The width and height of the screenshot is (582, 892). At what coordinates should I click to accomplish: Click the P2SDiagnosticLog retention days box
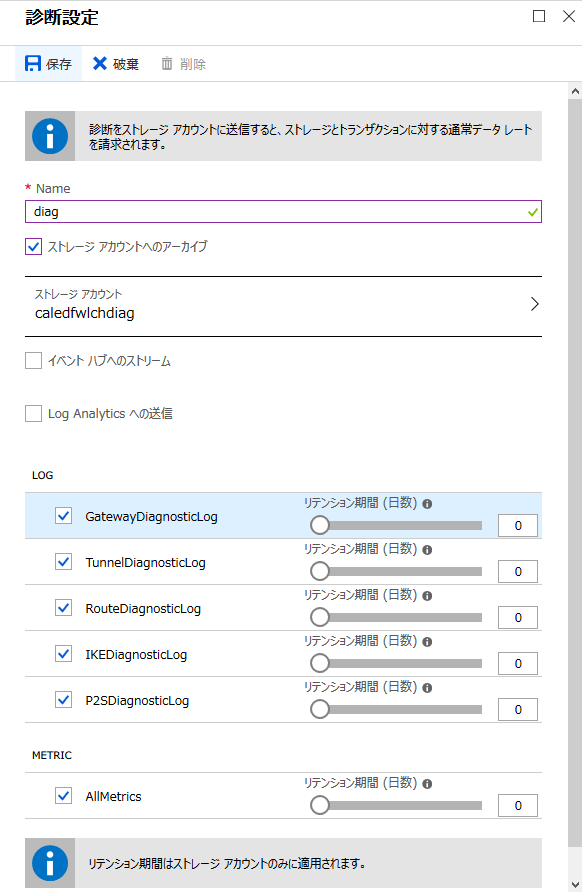(x=518, y=709)
